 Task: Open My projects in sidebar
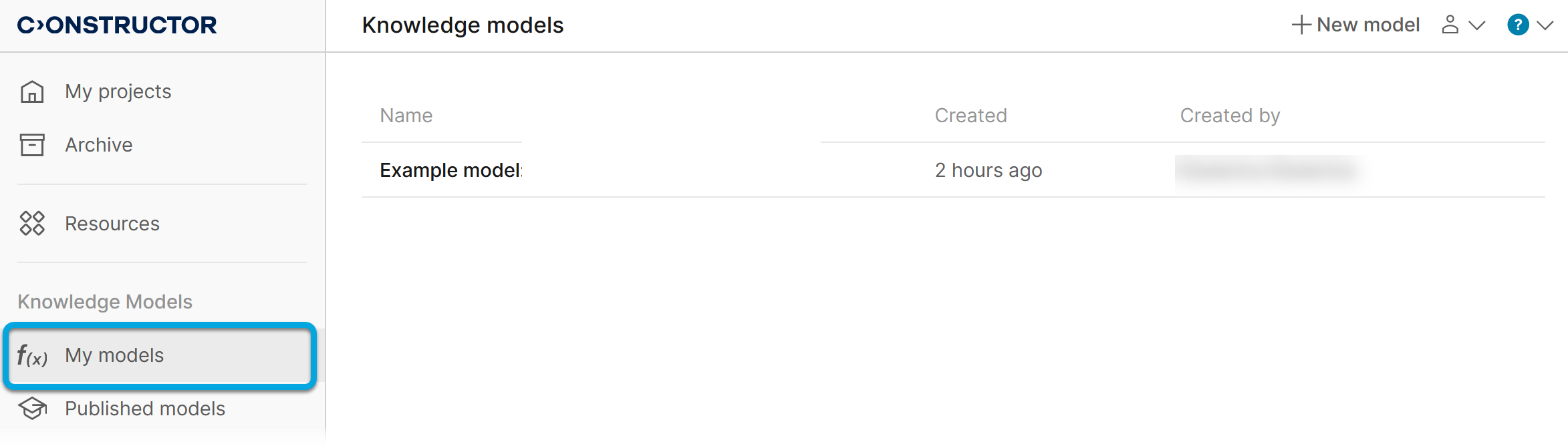click(118, 91)
